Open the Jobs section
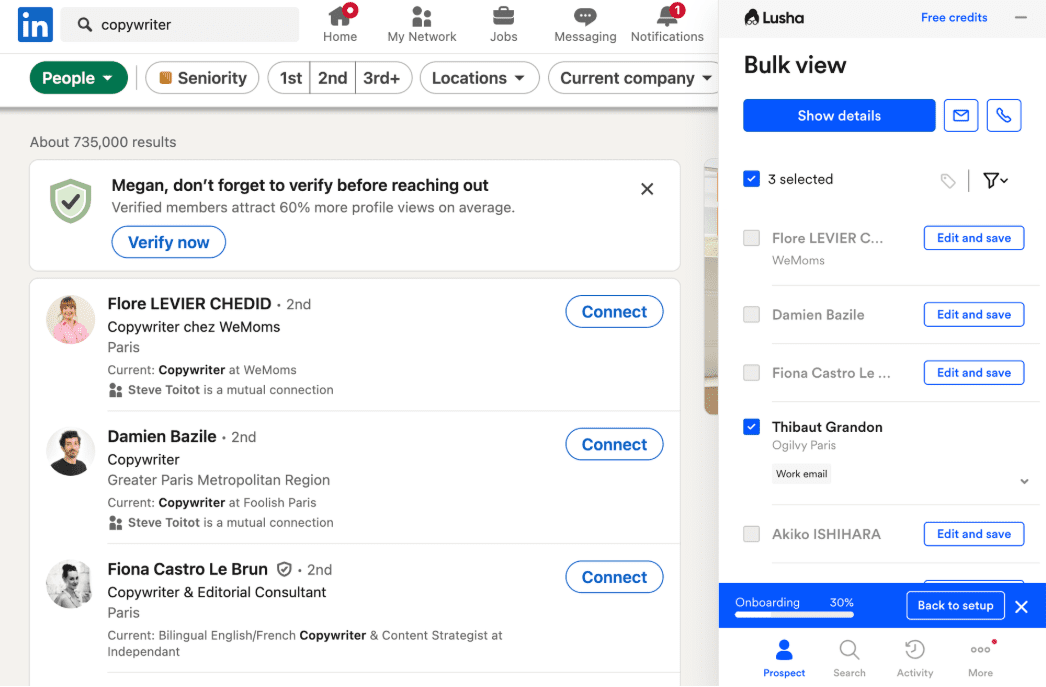Viewport: 1046px width, 687px height. [503, 24]
